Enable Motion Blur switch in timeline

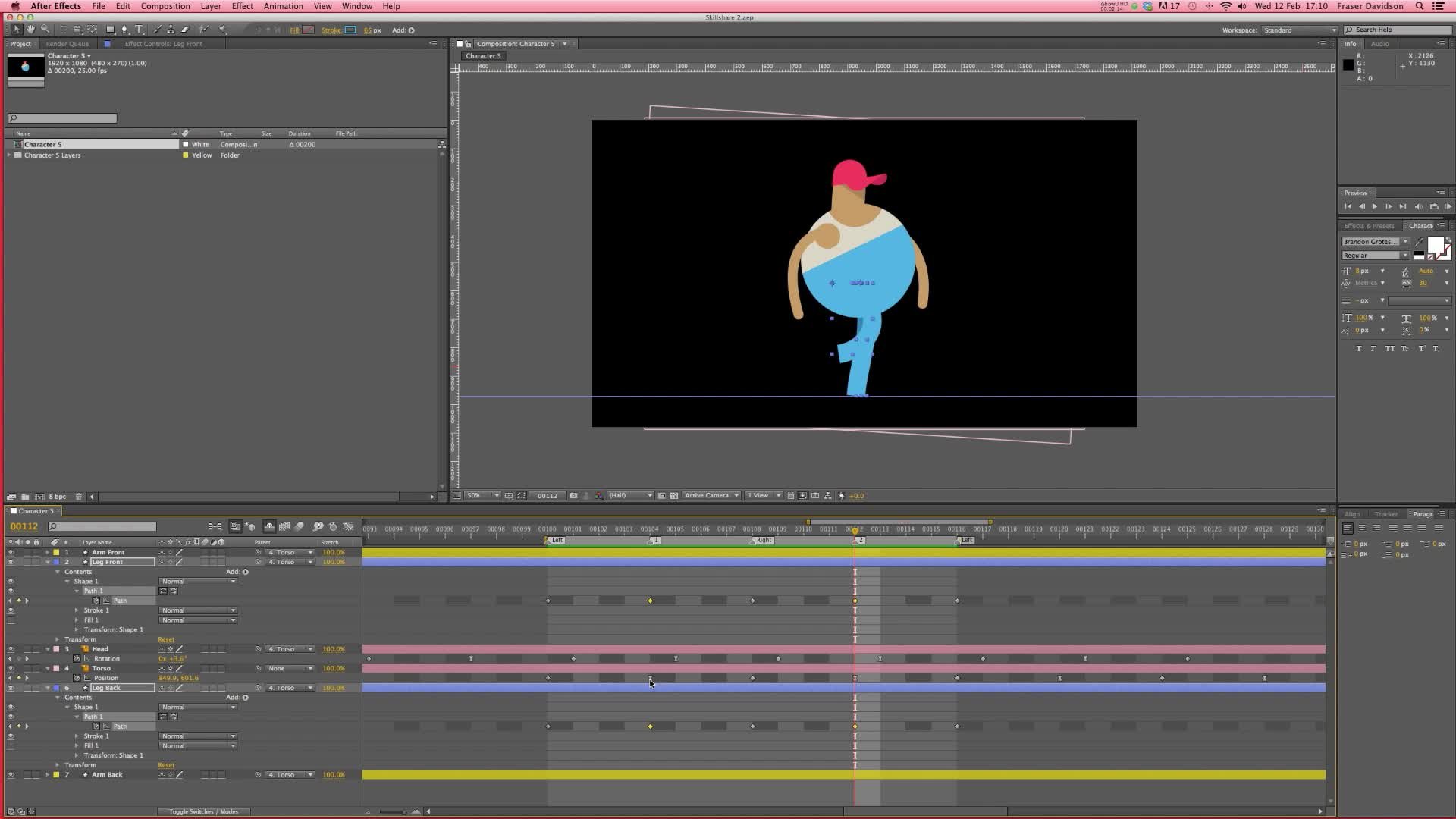point(300,526)
